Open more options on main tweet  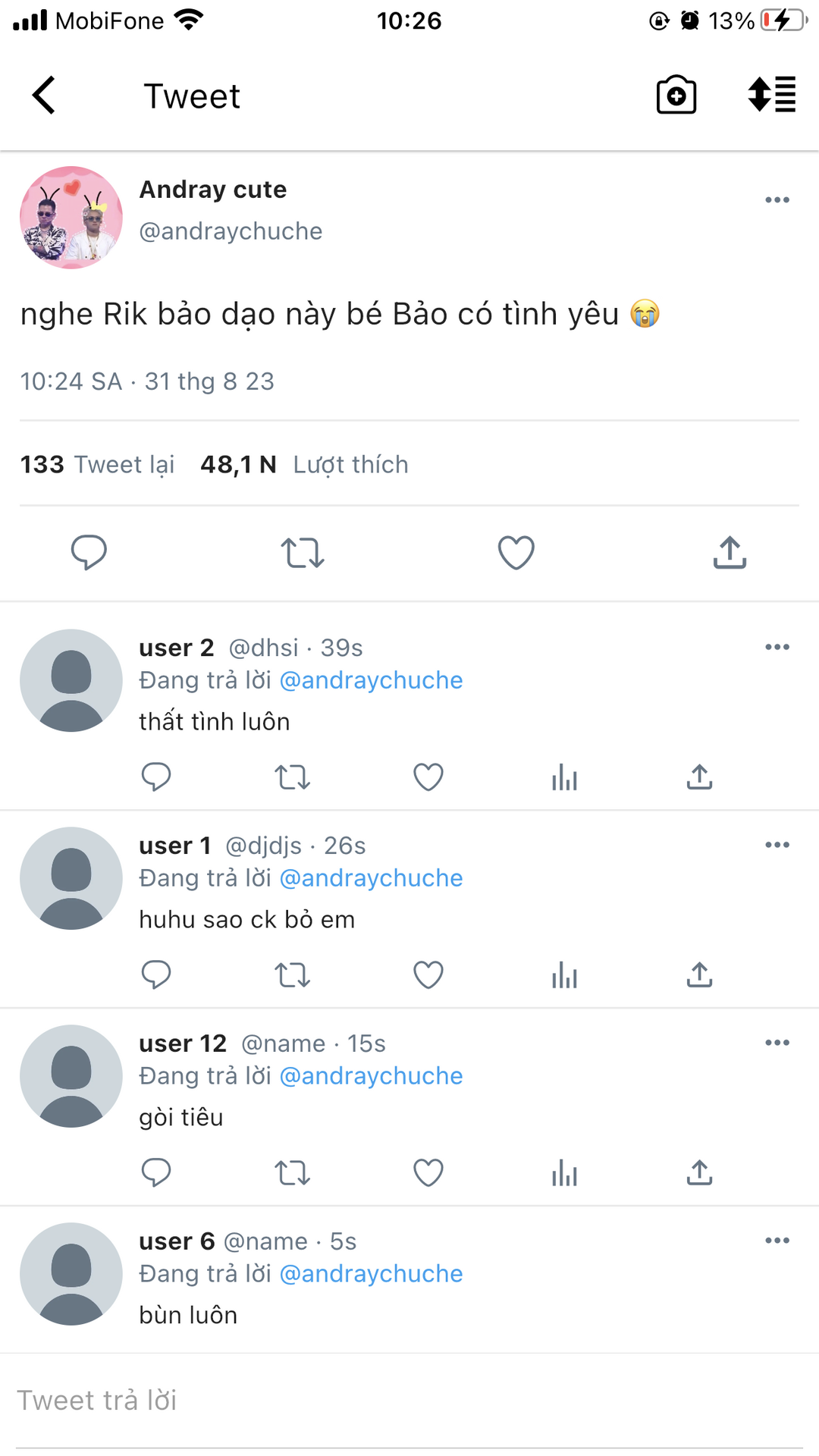point(777,200)
